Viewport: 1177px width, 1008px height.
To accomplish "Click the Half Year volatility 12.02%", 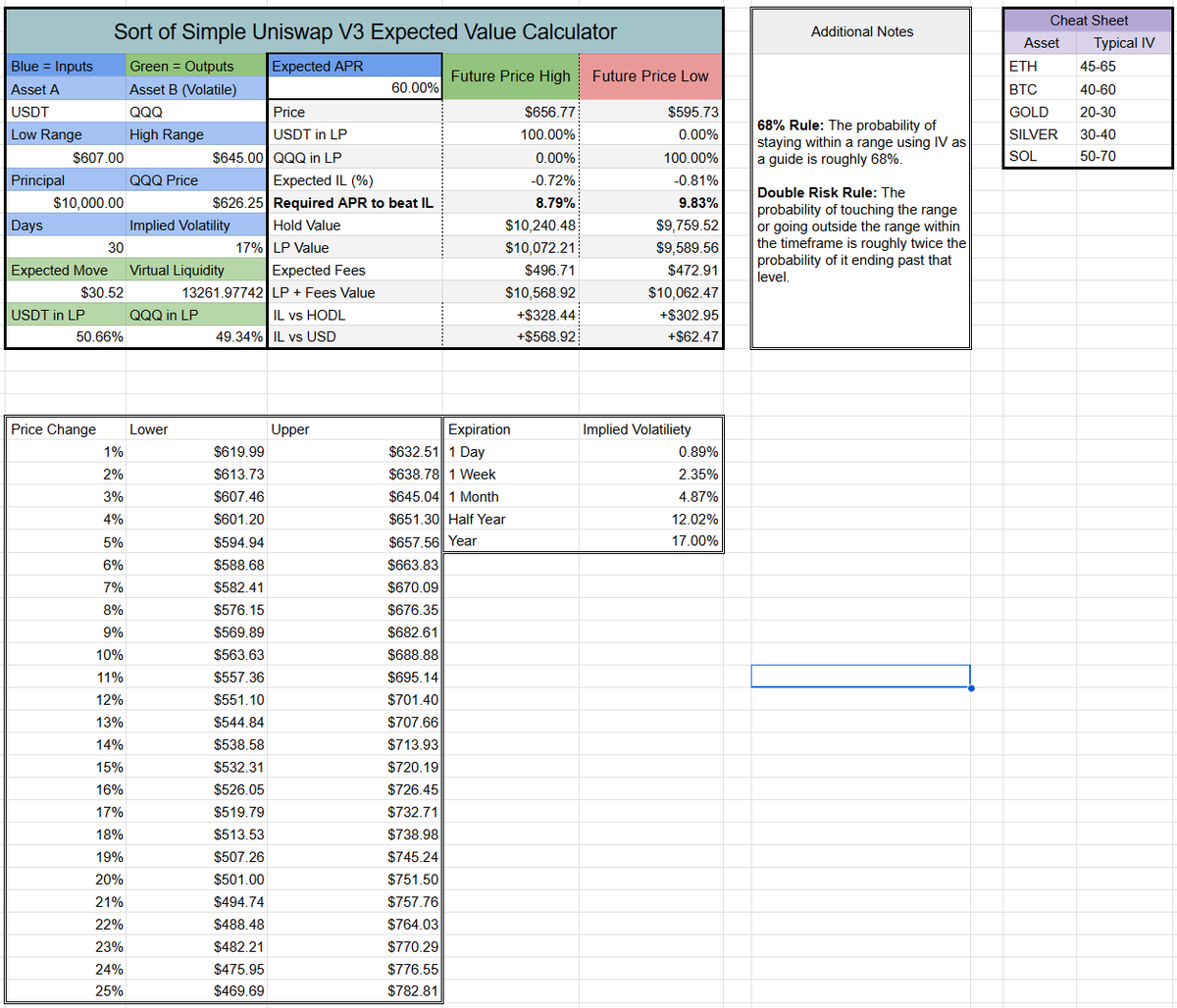I will [x=651, y=519].
